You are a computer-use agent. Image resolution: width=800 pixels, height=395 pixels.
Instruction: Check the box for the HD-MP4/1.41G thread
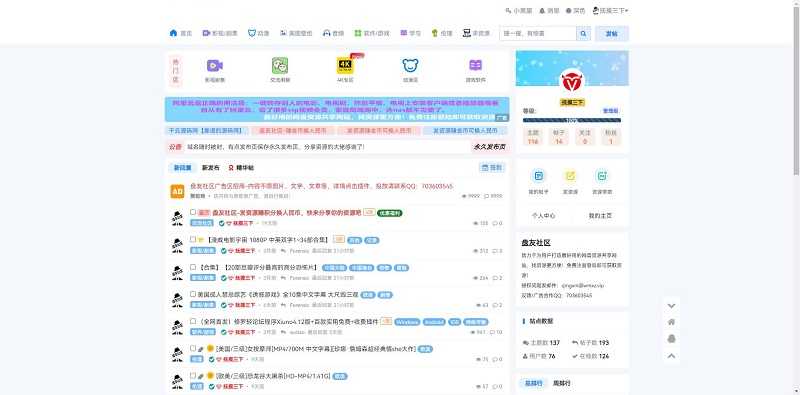193,375
